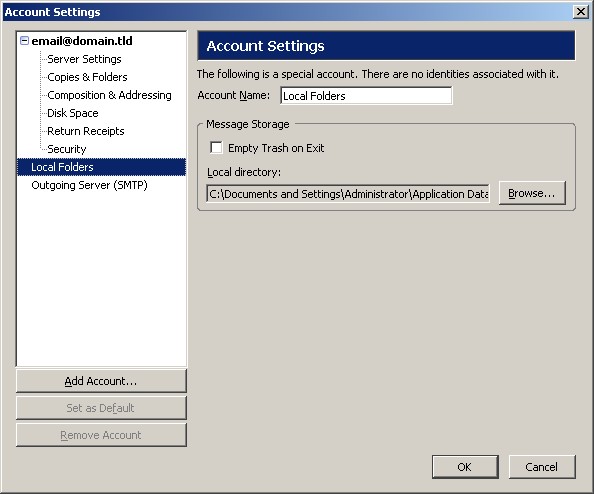The height and width of the screenshot is (494, 594).
Task: Click the Account Name text field
Action: (x=366, y=95)
